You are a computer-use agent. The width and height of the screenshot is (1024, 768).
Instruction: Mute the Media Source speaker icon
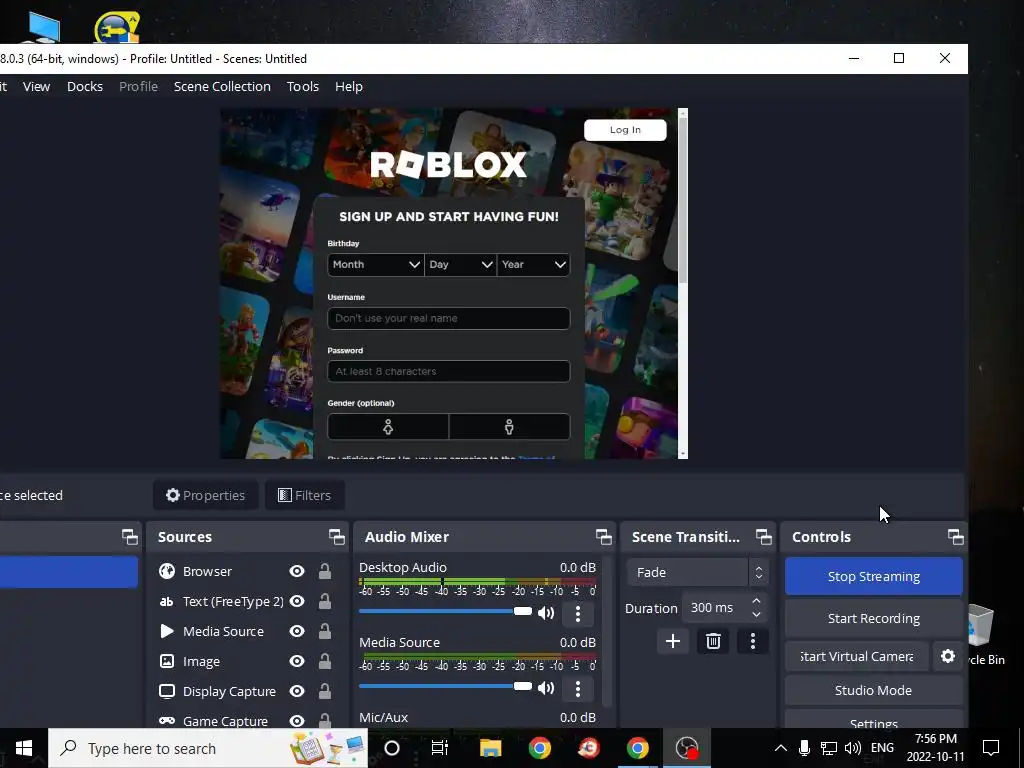pyautogui.click(x=546, y=688)
